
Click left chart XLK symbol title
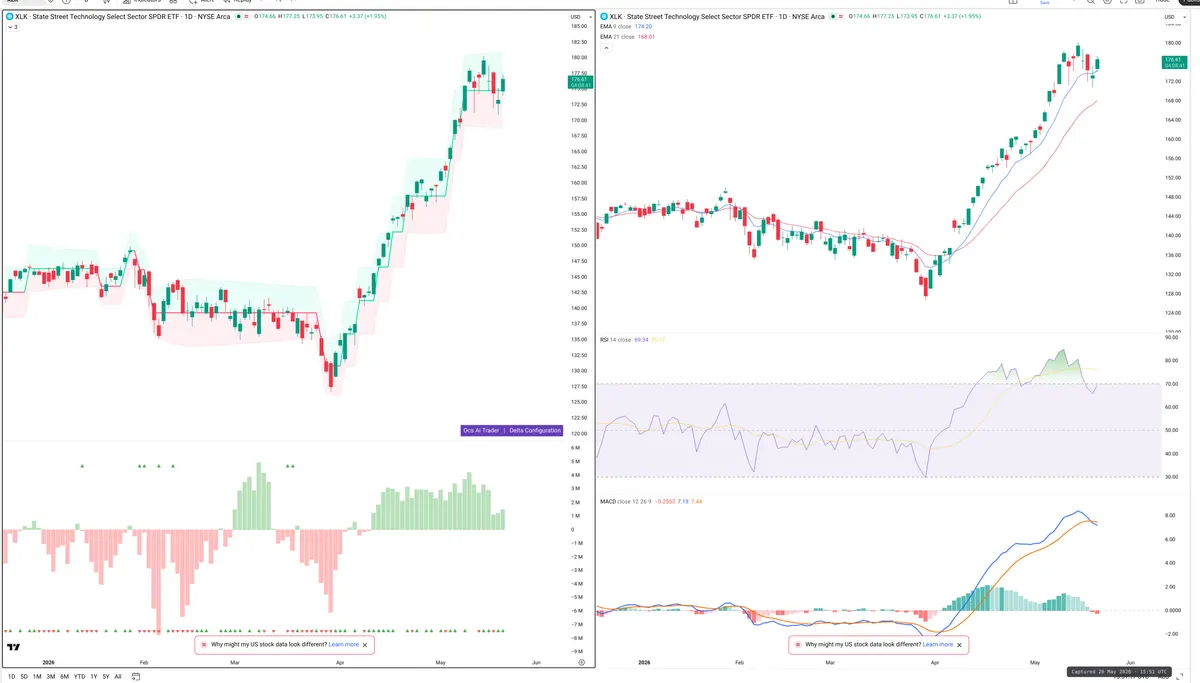(123, 17)
